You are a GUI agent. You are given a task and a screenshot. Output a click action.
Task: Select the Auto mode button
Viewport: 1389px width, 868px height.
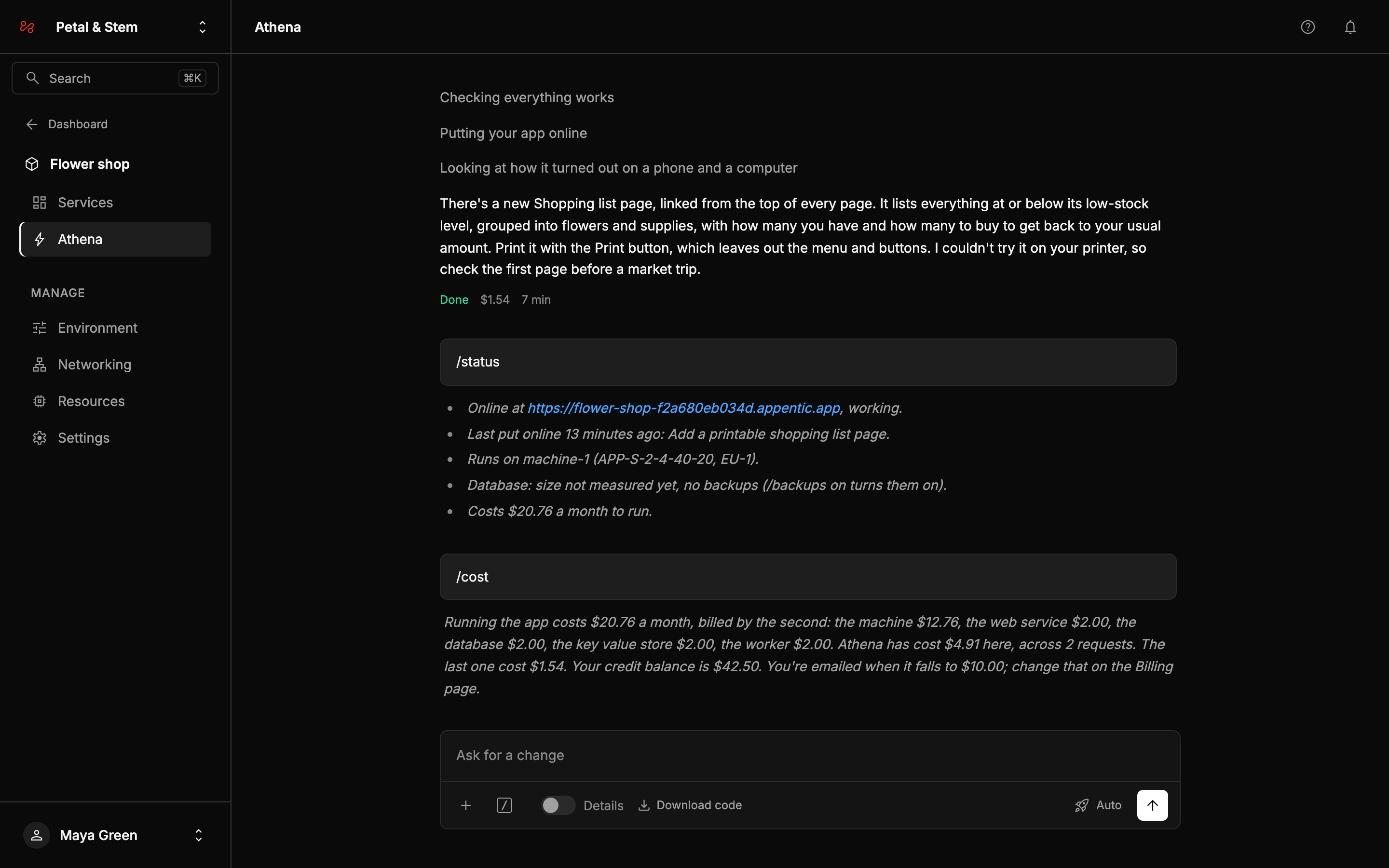pos(1097,805)
